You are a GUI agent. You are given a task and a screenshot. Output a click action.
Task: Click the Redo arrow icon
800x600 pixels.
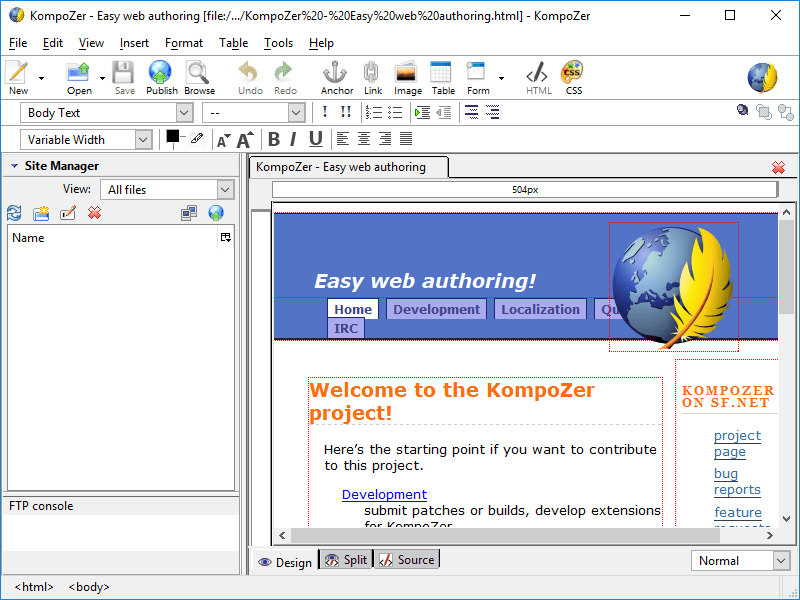pyautogui.click(x=284, y=72)
